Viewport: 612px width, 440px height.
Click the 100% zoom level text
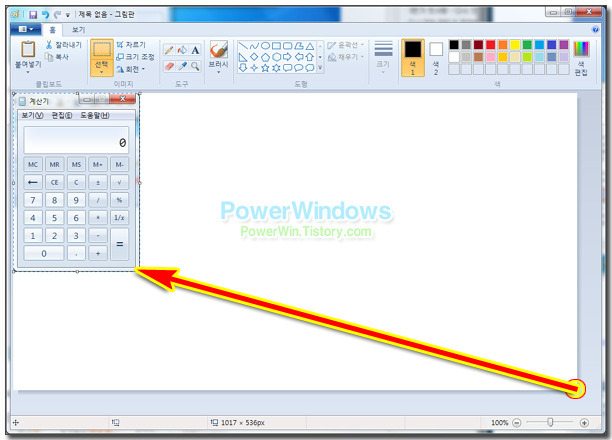(499, 422)
